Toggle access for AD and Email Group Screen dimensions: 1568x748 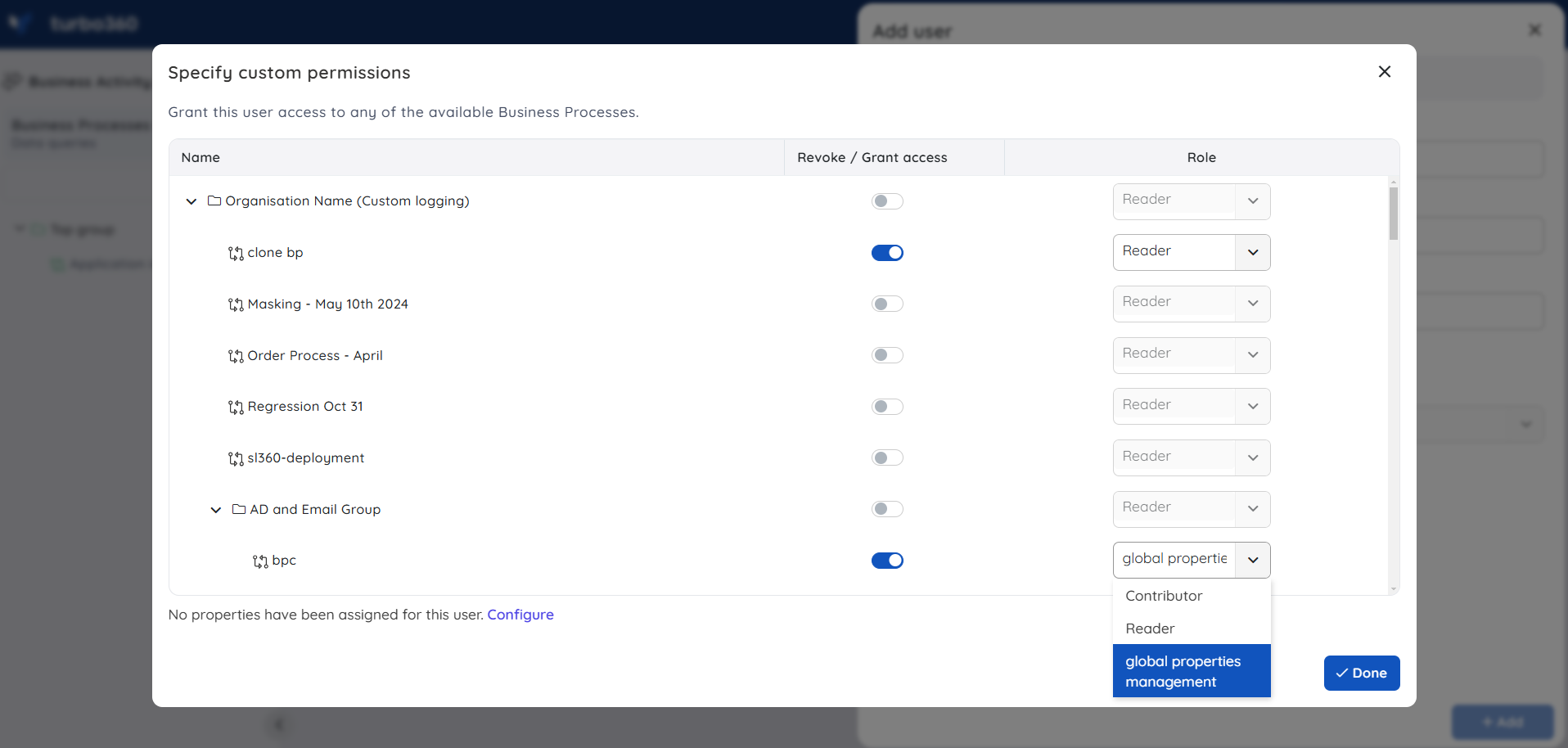click(887, 509)
